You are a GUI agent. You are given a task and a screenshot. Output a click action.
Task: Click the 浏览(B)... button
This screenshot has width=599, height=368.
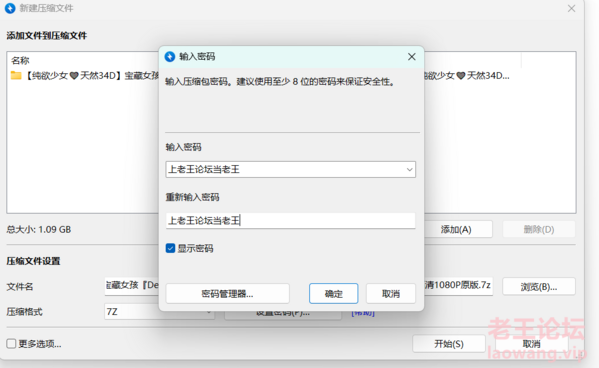539,287
